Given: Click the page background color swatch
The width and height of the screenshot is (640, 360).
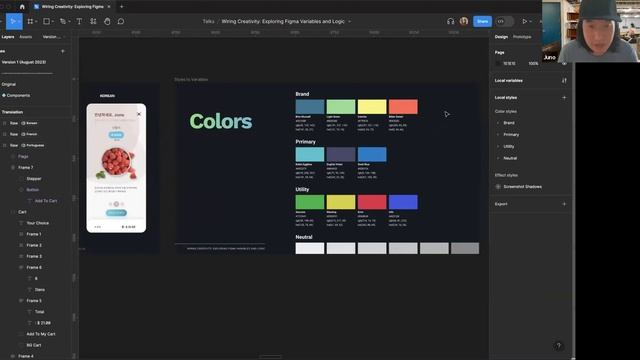Looking at the screenshot, I should tap(498, 64).
